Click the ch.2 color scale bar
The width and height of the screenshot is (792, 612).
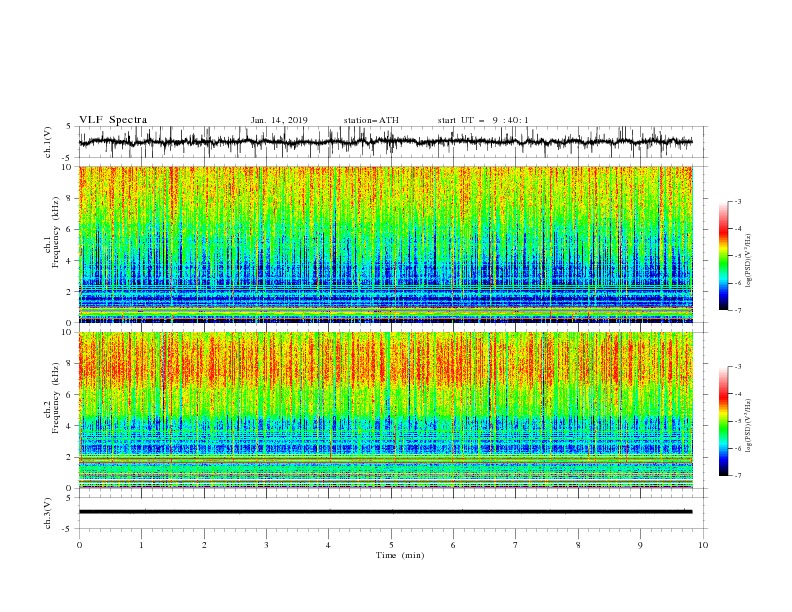(x=724, y=421)
